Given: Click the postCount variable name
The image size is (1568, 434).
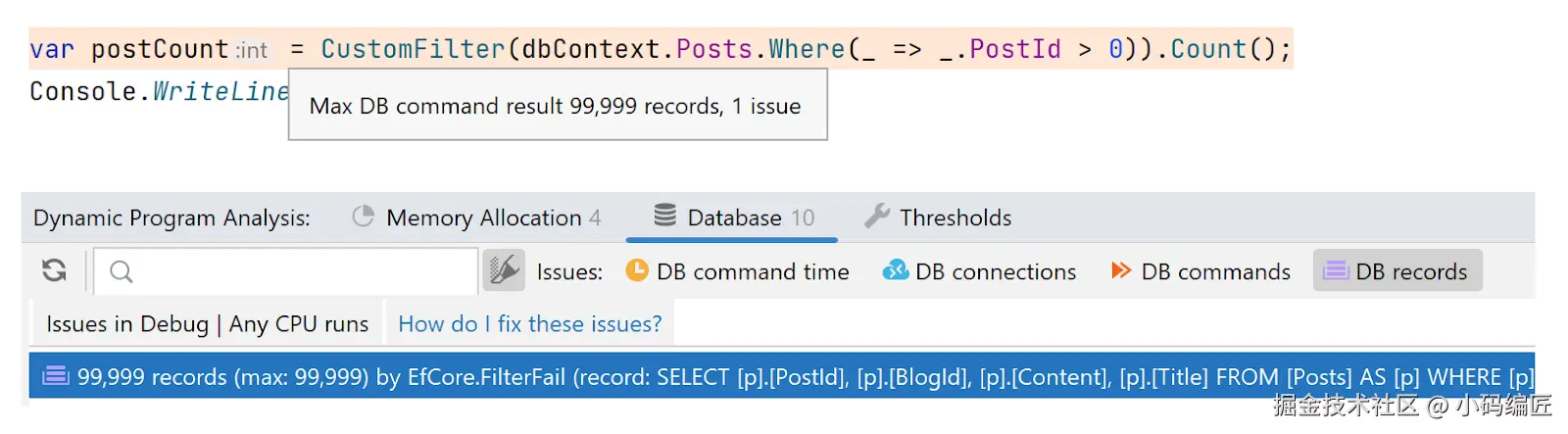Looking at the screenshot, I should [160, 49].
